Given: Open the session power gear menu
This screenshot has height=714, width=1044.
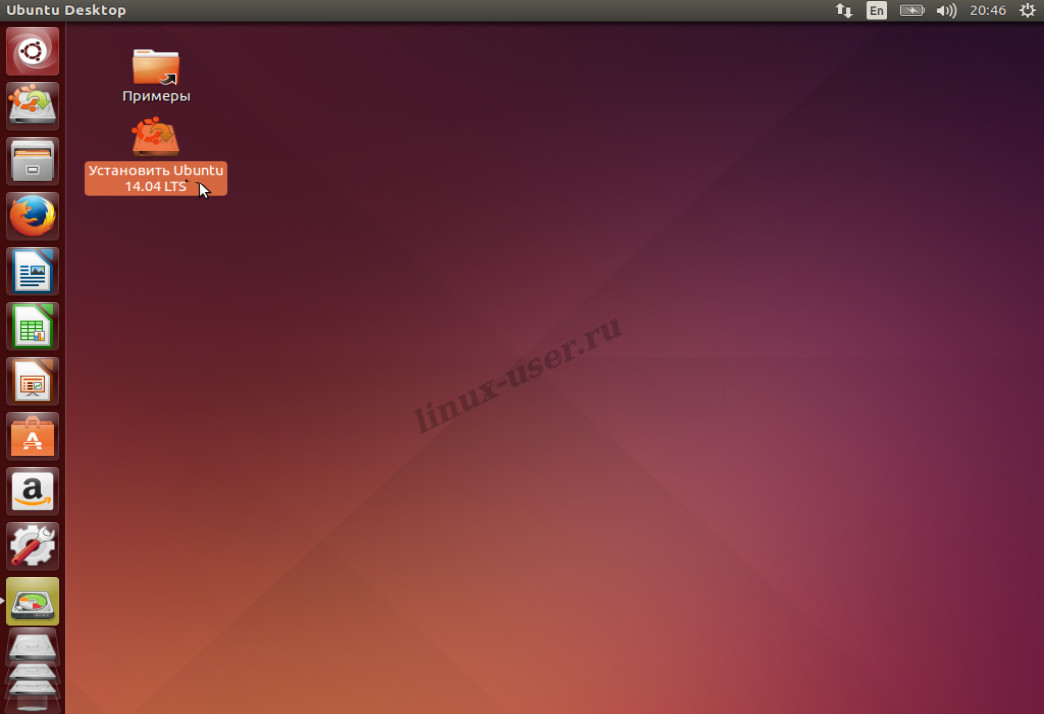Looking at the screenshot, I should (1027, 10).
